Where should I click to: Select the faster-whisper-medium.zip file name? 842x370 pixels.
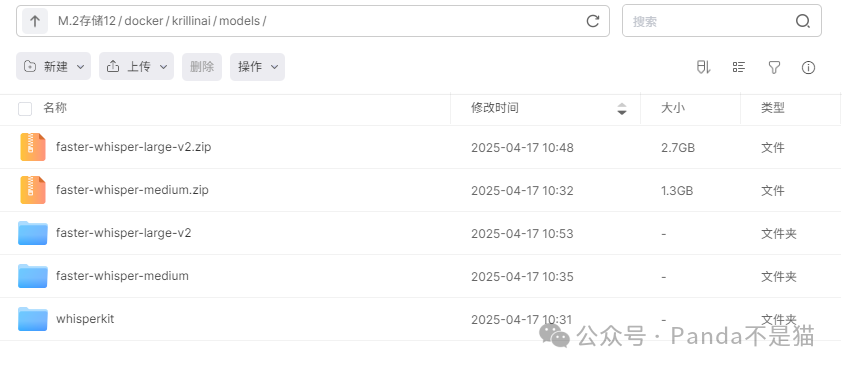132,190
